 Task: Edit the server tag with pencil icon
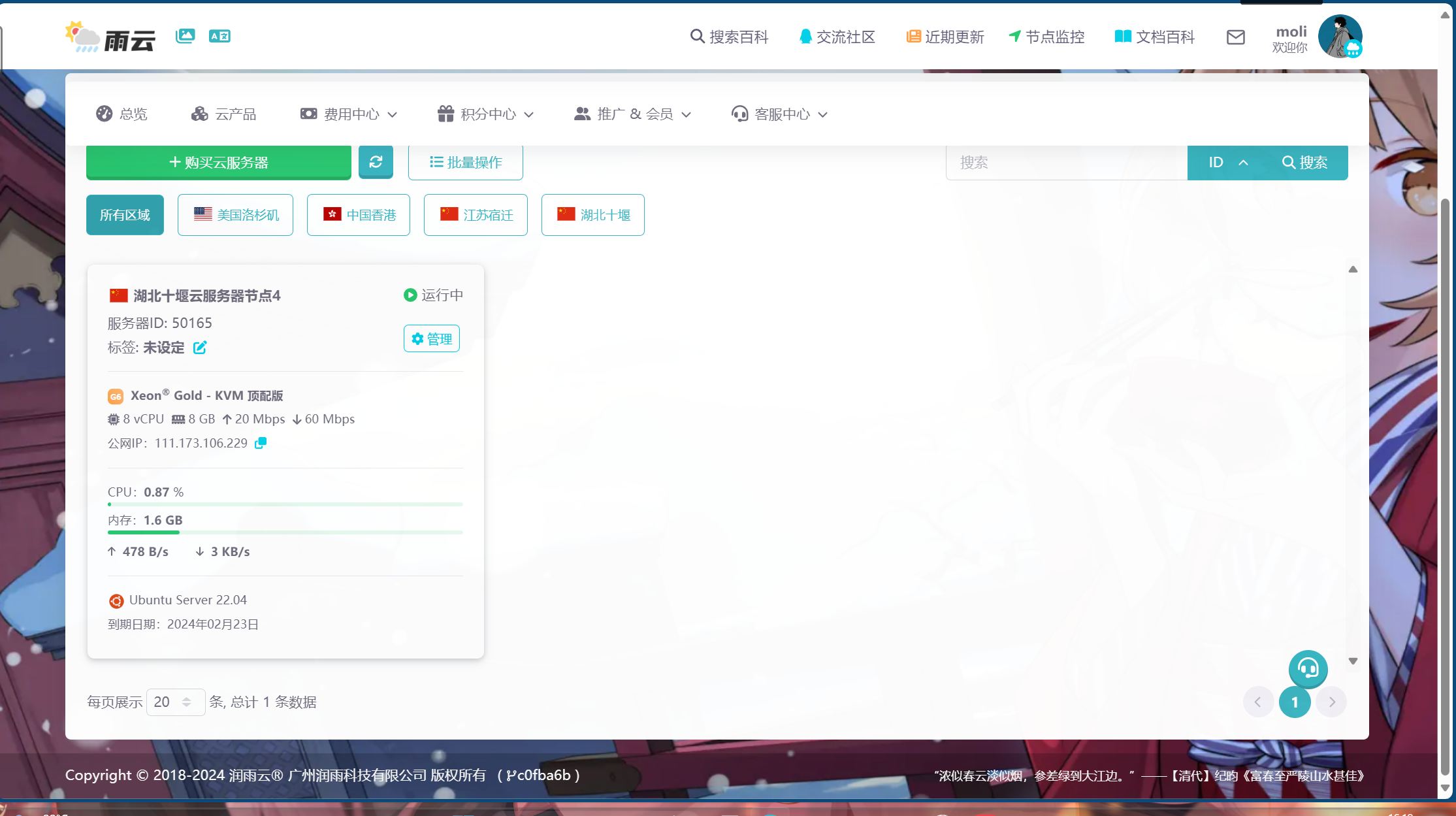(x=200, y=348)
